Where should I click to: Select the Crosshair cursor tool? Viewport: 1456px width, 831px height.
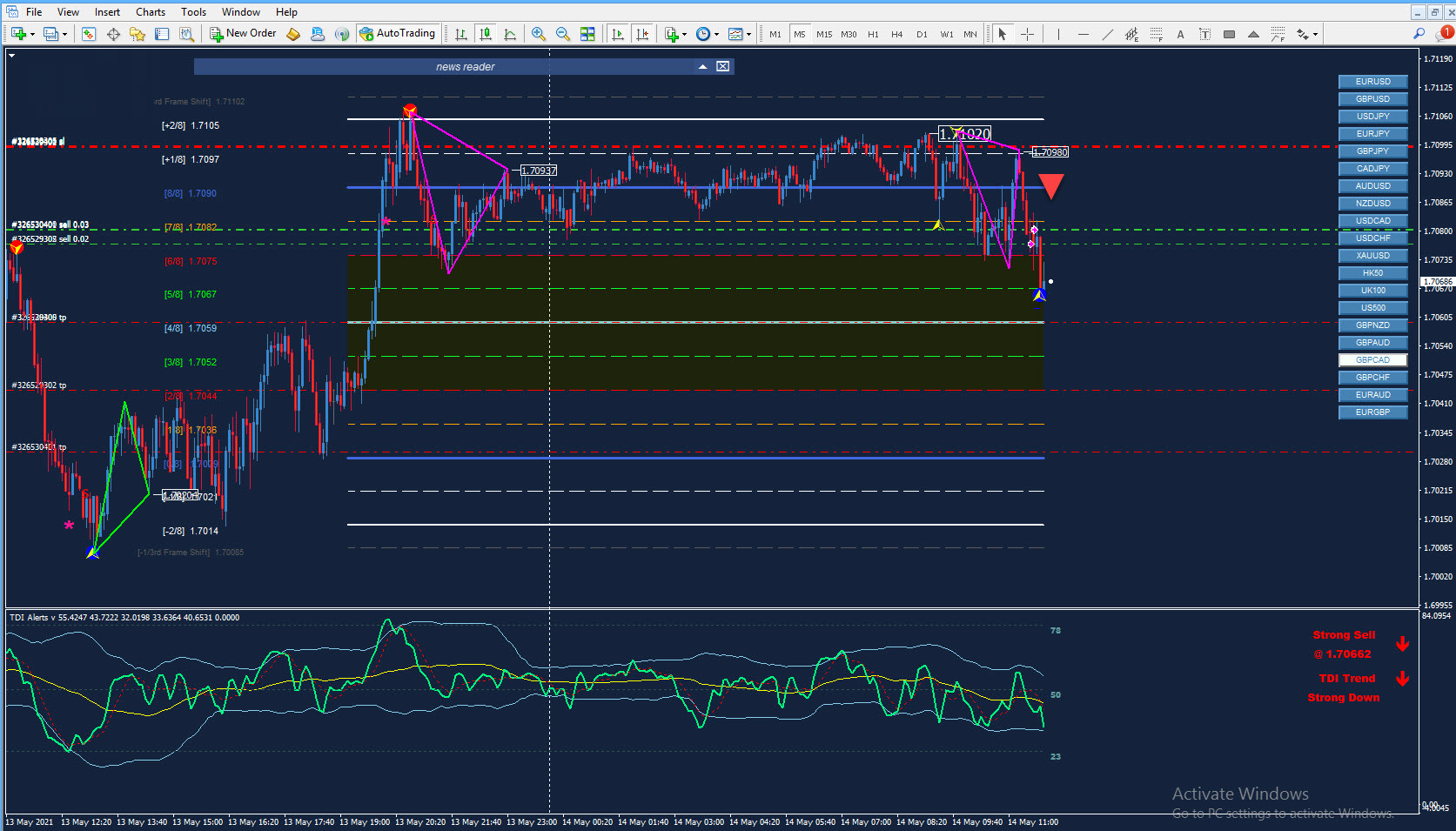(1027, 34)
